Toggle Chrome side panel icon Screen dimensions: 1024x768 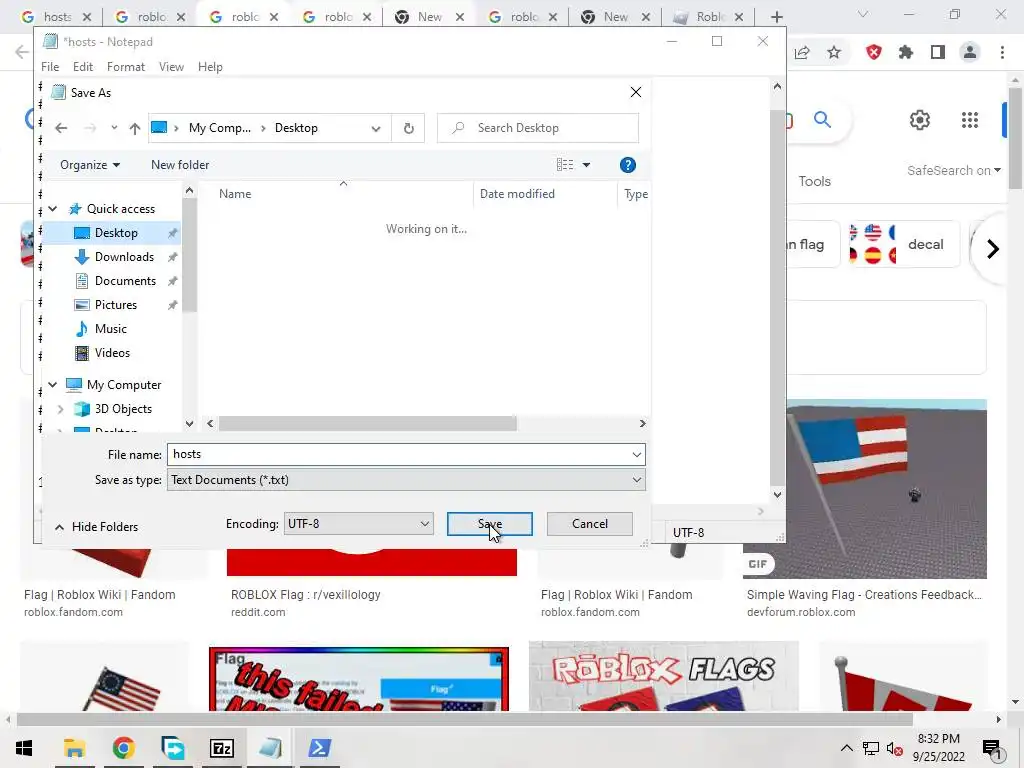938,52
